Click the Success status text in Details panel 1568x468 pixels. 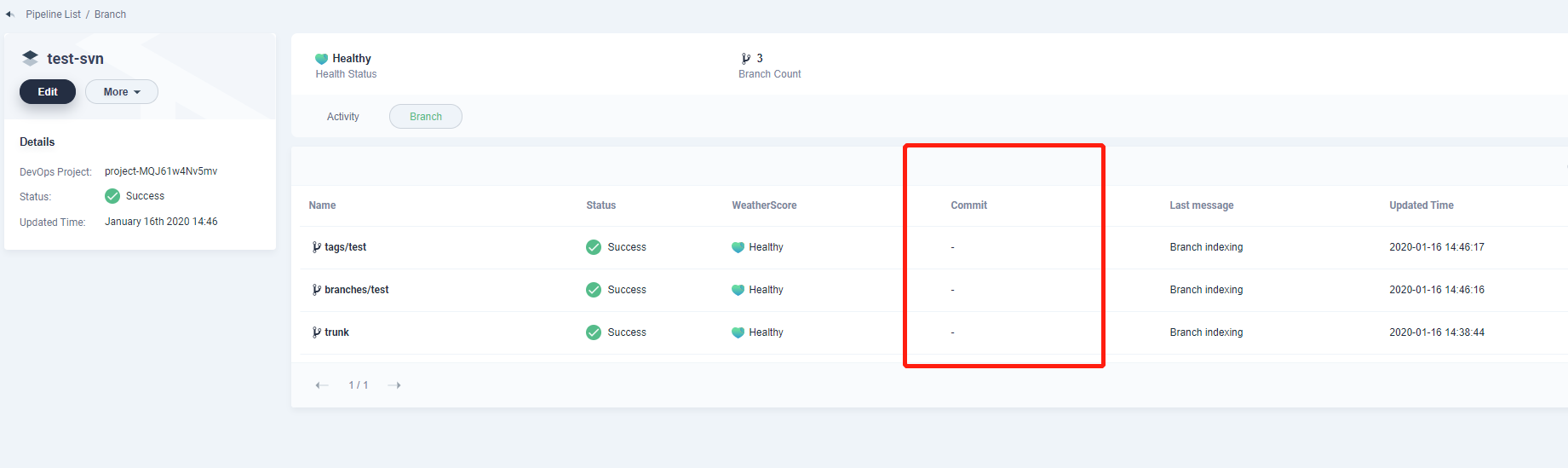[145, 196]
